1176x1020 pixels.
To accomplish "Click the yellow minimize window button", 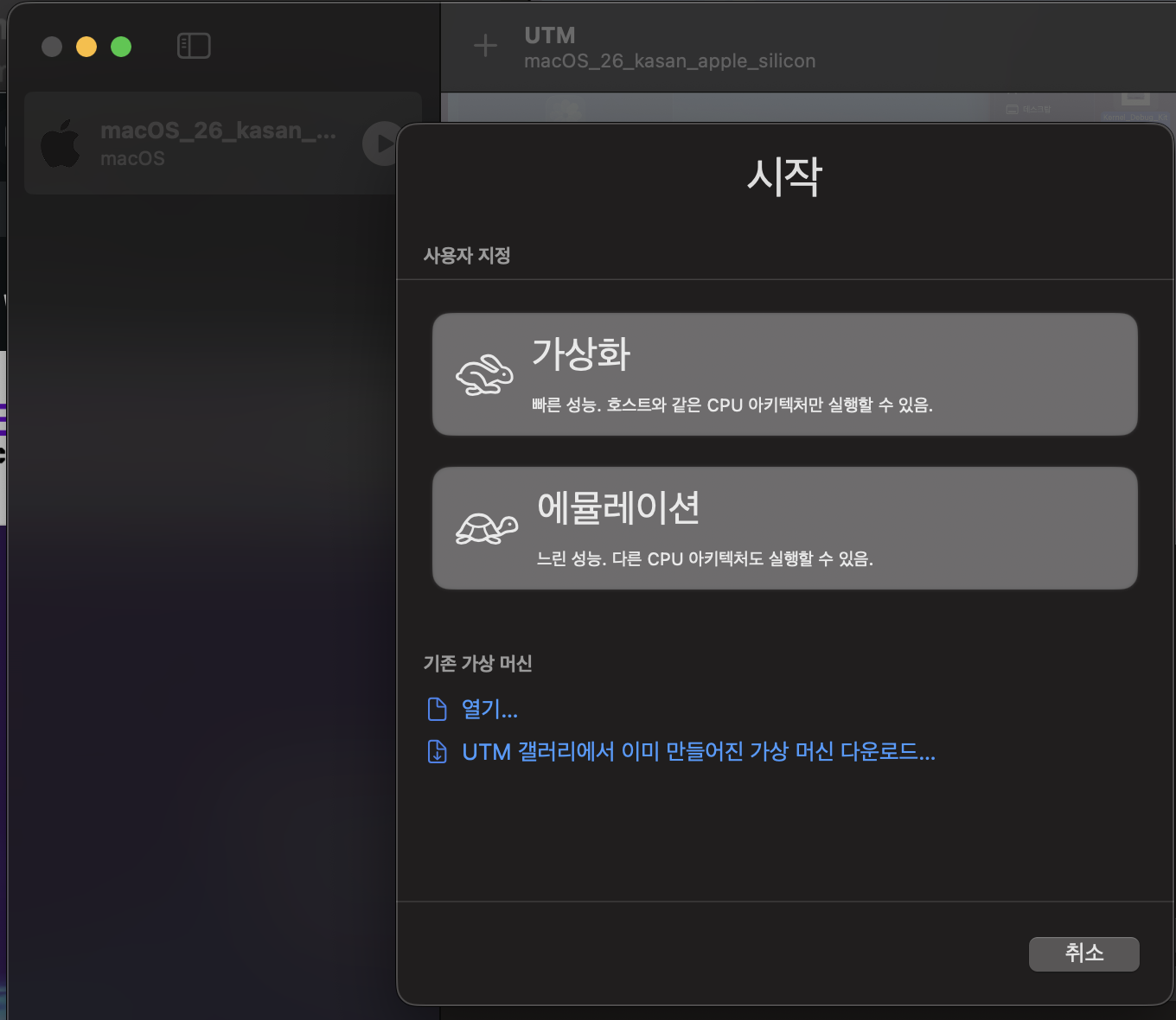I will [86, 47].
